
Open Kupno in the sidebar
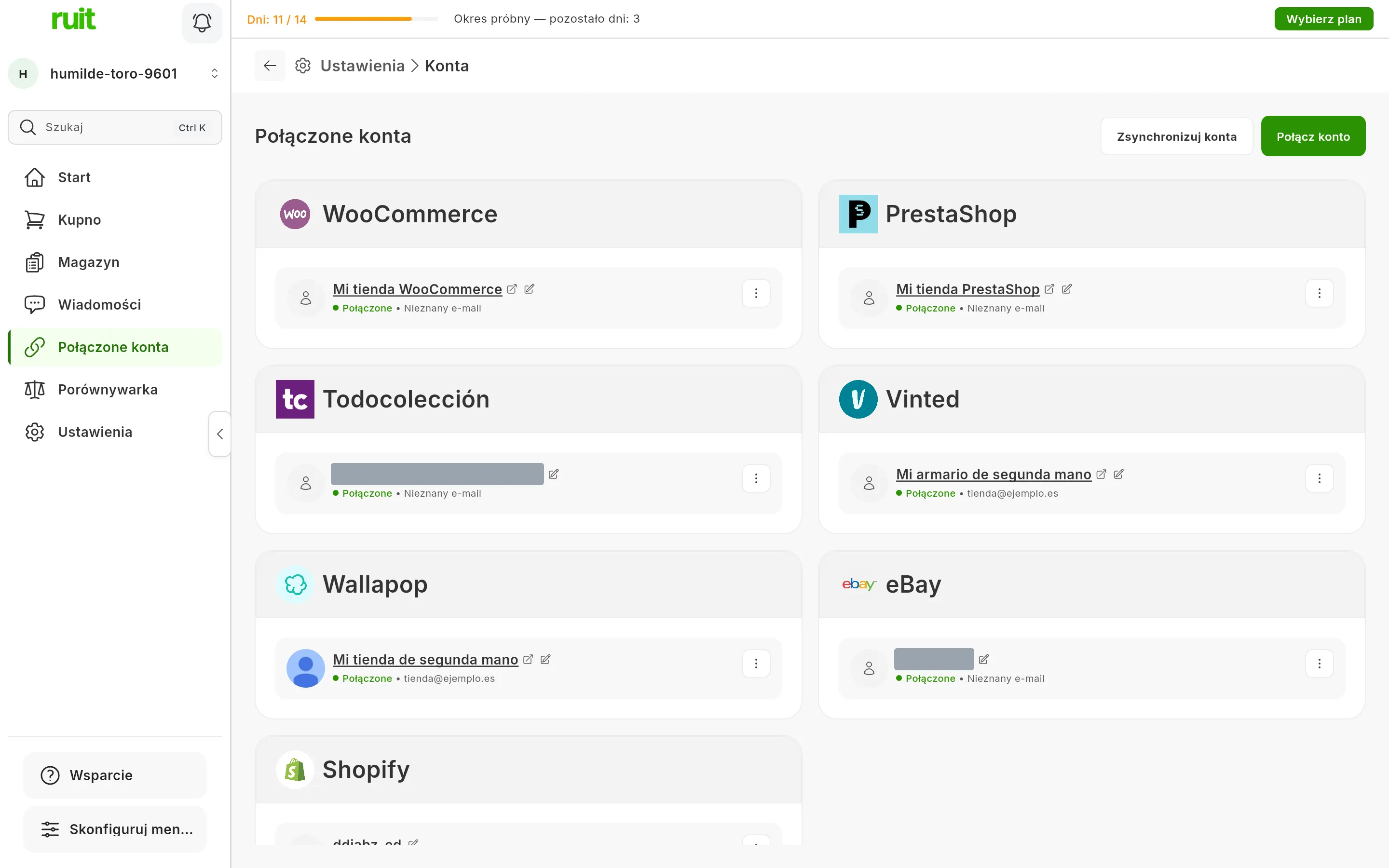tap(115, 220)
